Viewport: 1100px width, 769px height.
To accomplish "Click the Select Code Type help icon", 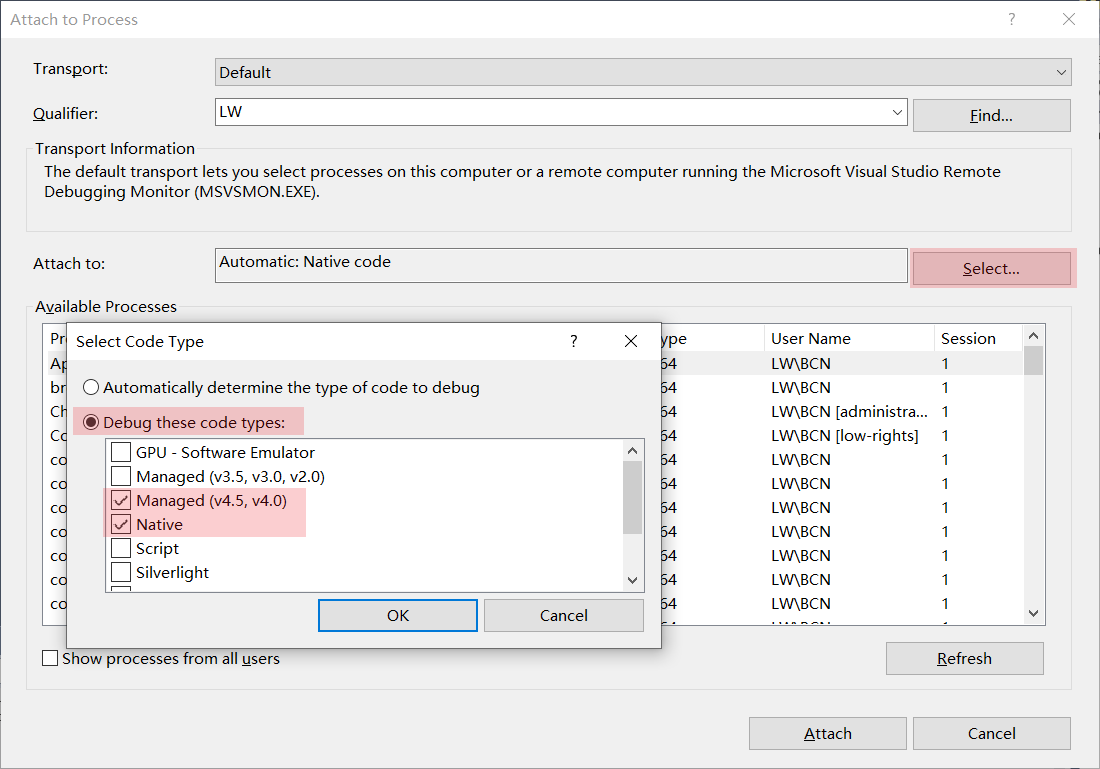I will (x=573, y=341).
